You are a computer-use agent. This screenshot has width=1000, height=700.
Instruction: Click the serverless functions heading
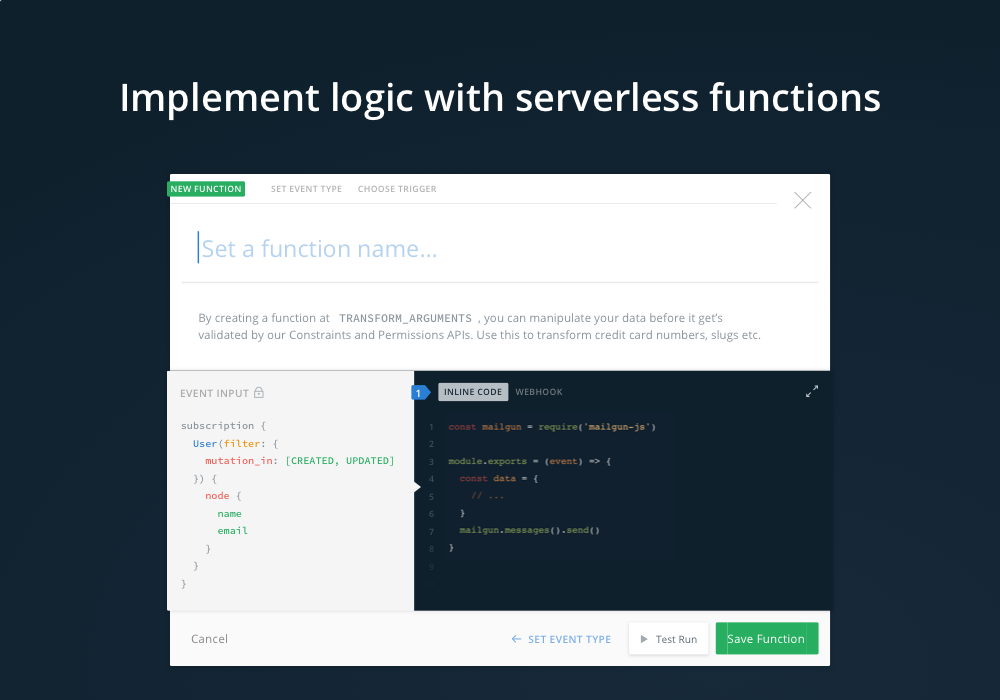click(x=500, y=98)
